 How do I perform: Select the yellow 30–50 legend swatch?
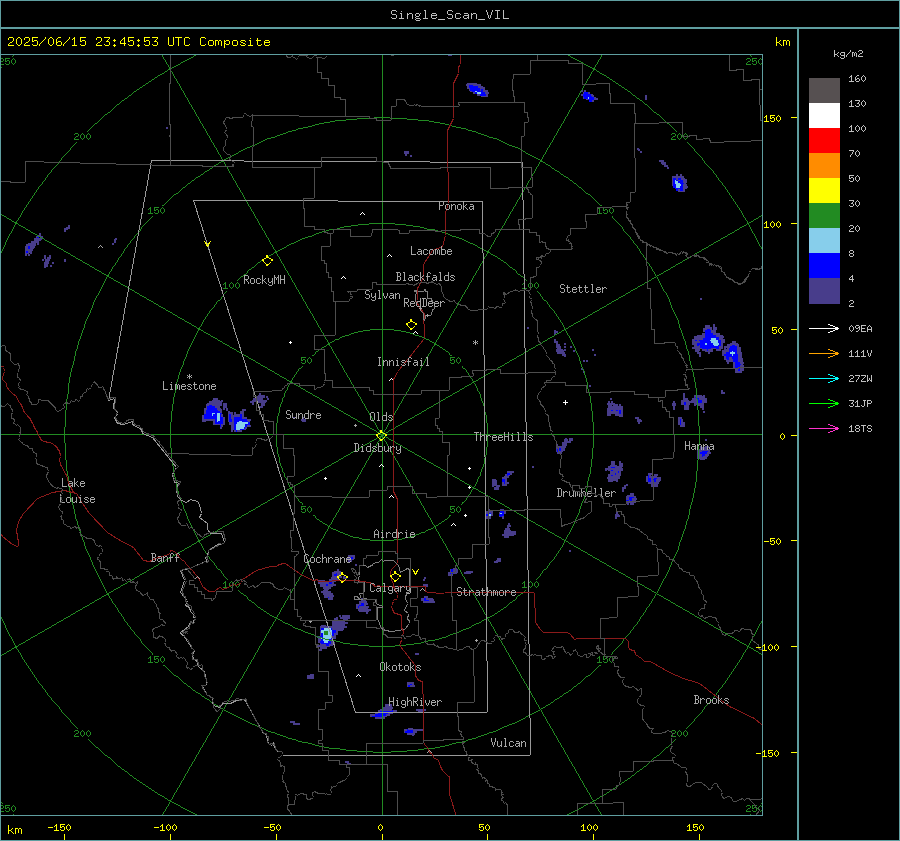pyautogui.click(x=824, y=191)
